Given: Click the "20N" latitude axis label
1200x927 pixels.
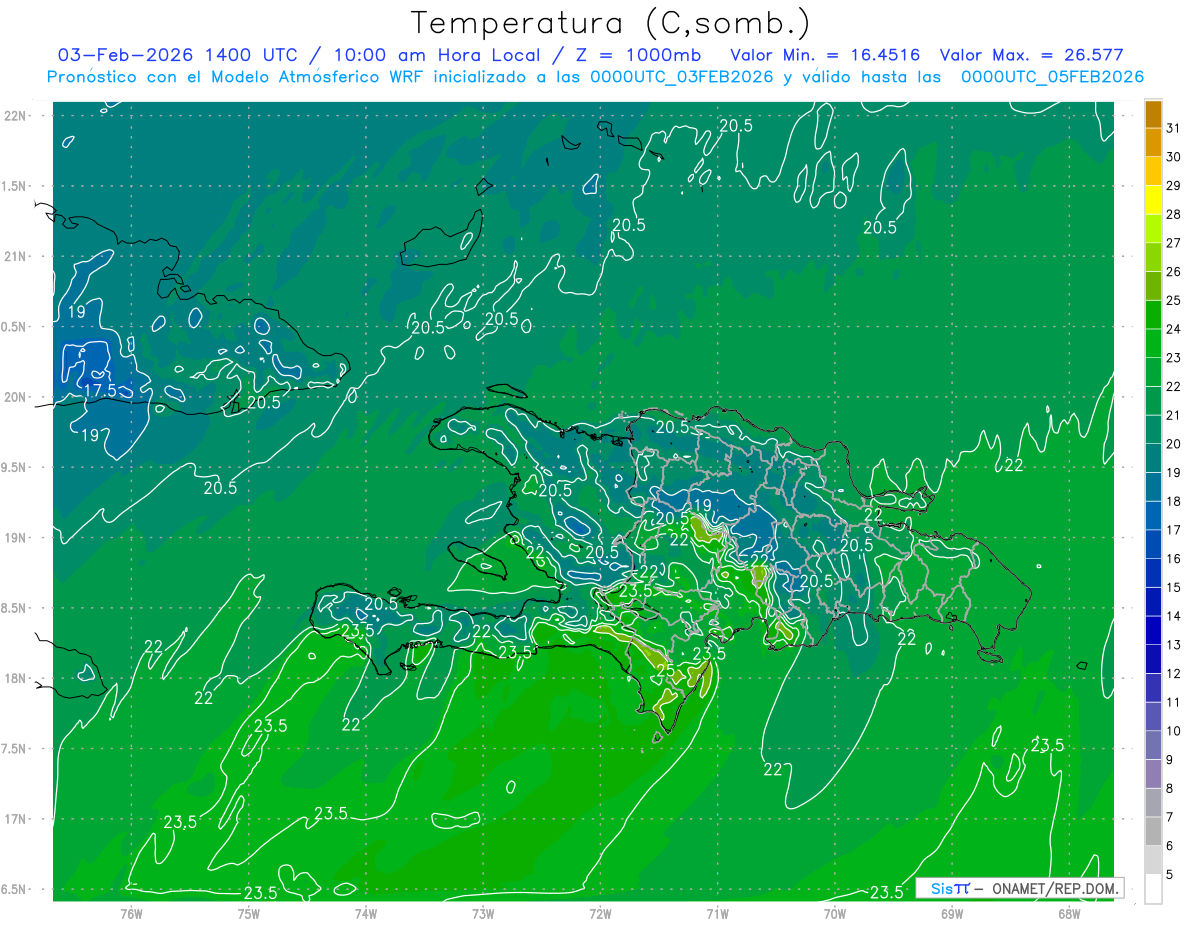Looking at the screenshot, I should pos(17,397).
